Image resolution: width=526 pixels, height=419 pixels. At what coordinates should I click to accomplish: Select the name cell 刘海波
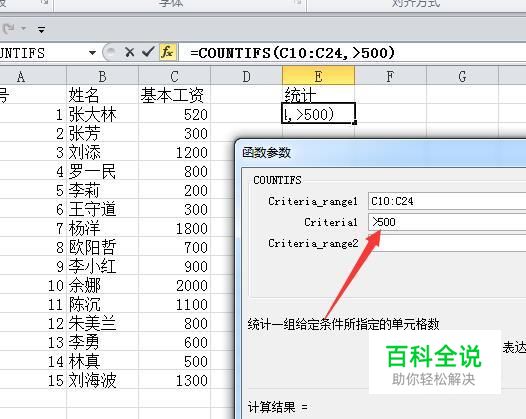(x=102, y=380)
